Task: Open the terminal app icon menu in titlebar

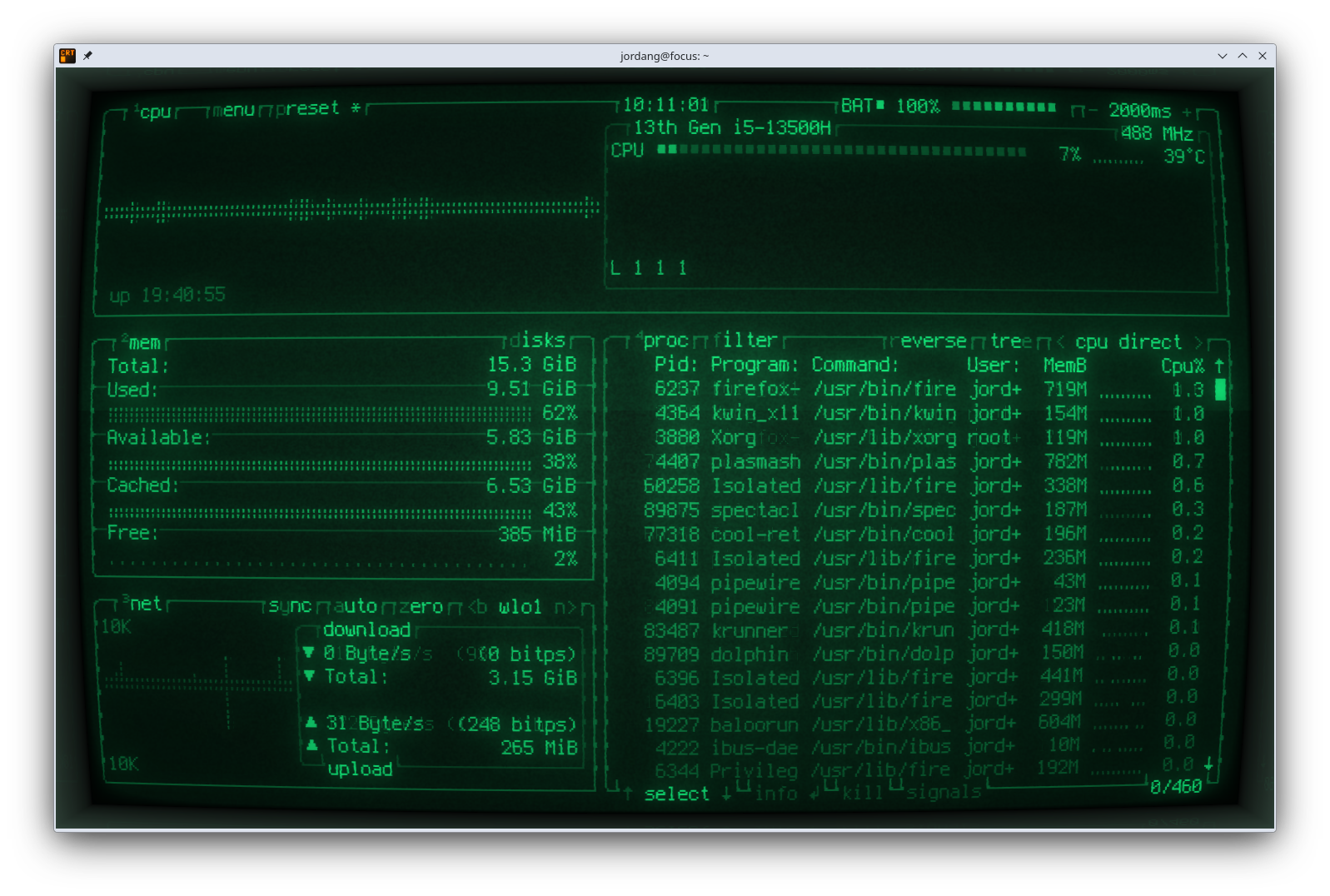Action: pyautogui.click(x=67, y=56)
